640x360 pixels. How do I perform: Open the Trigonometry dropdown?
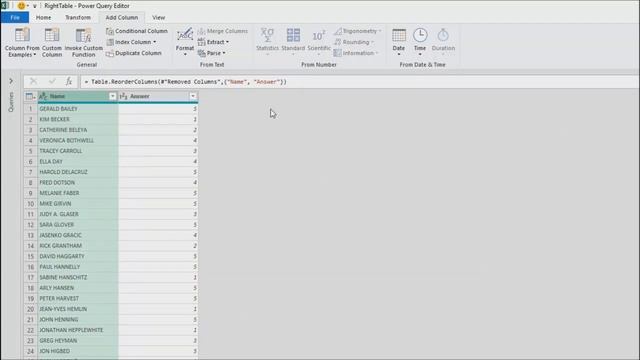point(358,31)
